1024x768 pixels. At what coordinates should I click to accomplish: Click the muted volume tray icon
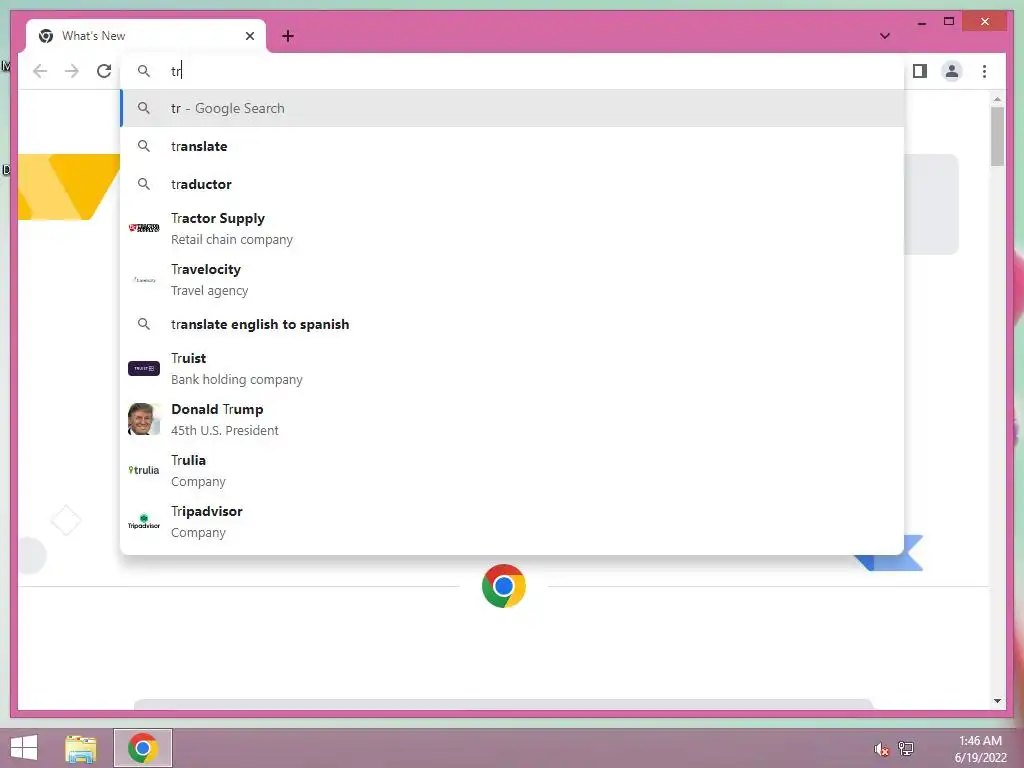click(882, 749)
